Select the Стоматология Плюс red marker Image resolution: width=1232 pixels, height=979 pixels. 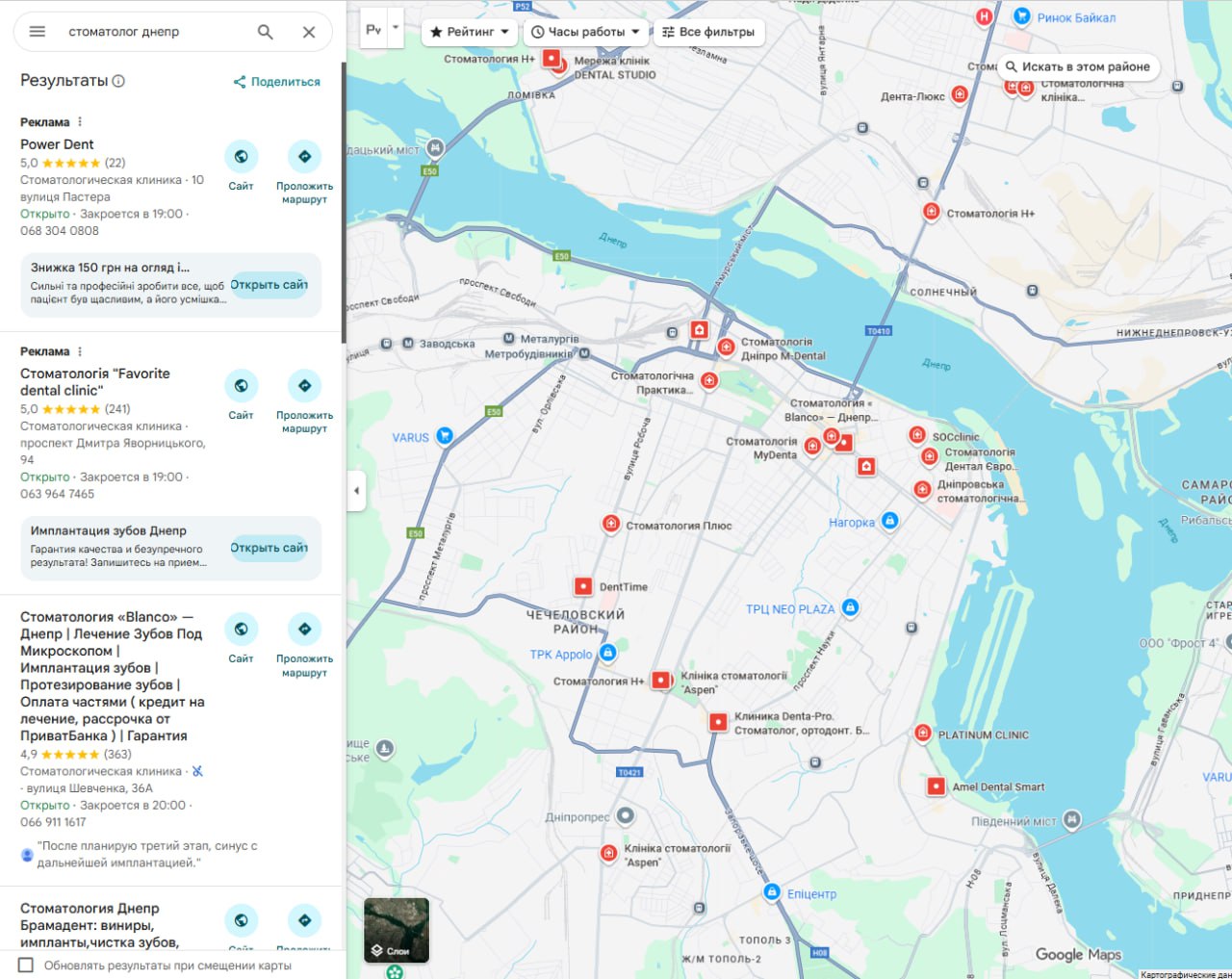pyautogui.click(x=612, y=524)
